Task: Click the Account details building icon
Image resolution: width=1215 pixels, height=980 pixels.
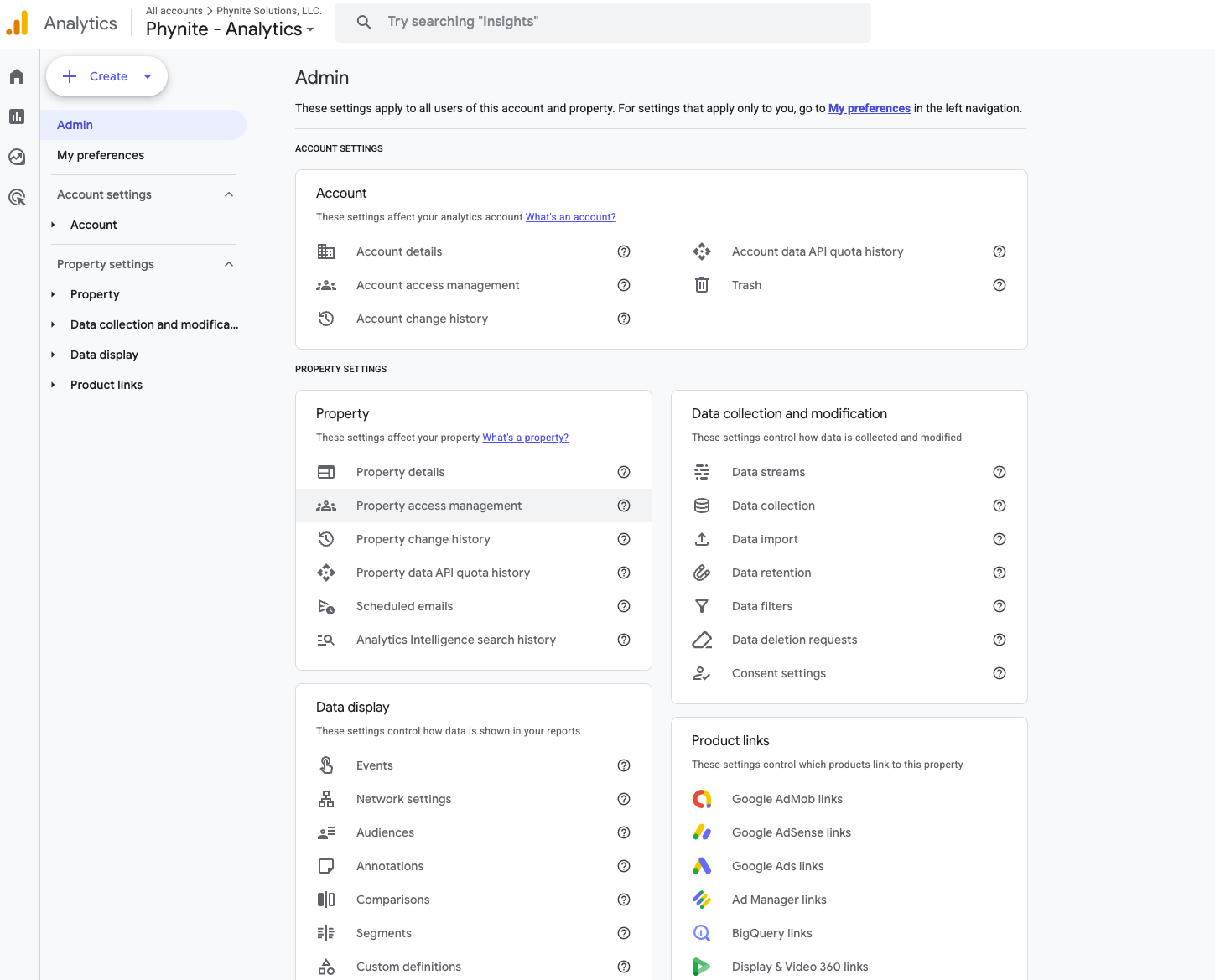Action: coord(326,251)
